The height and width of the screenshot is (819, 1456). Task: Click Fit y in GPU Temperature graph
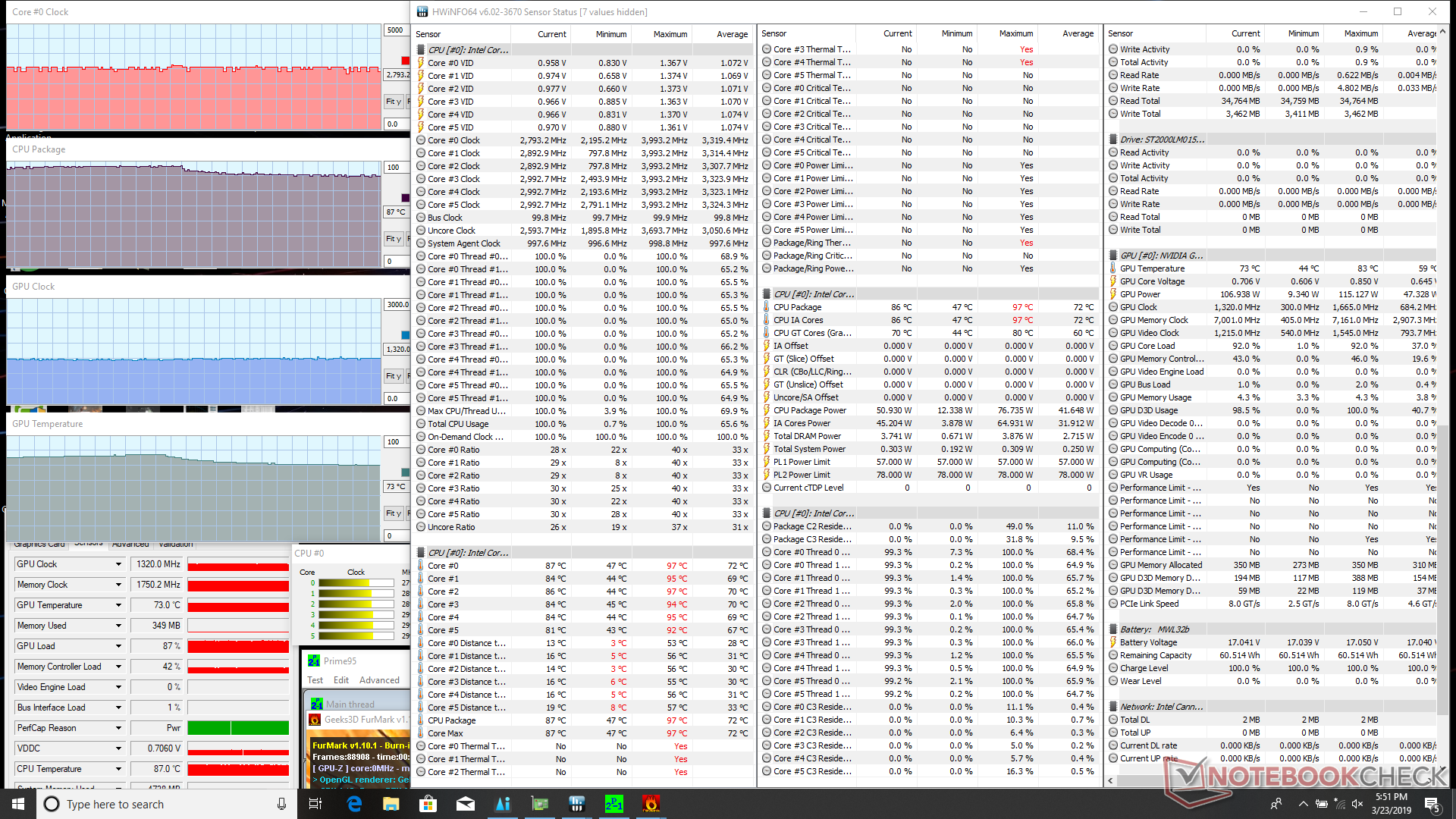pyautogui.click(x=393, y=513)
